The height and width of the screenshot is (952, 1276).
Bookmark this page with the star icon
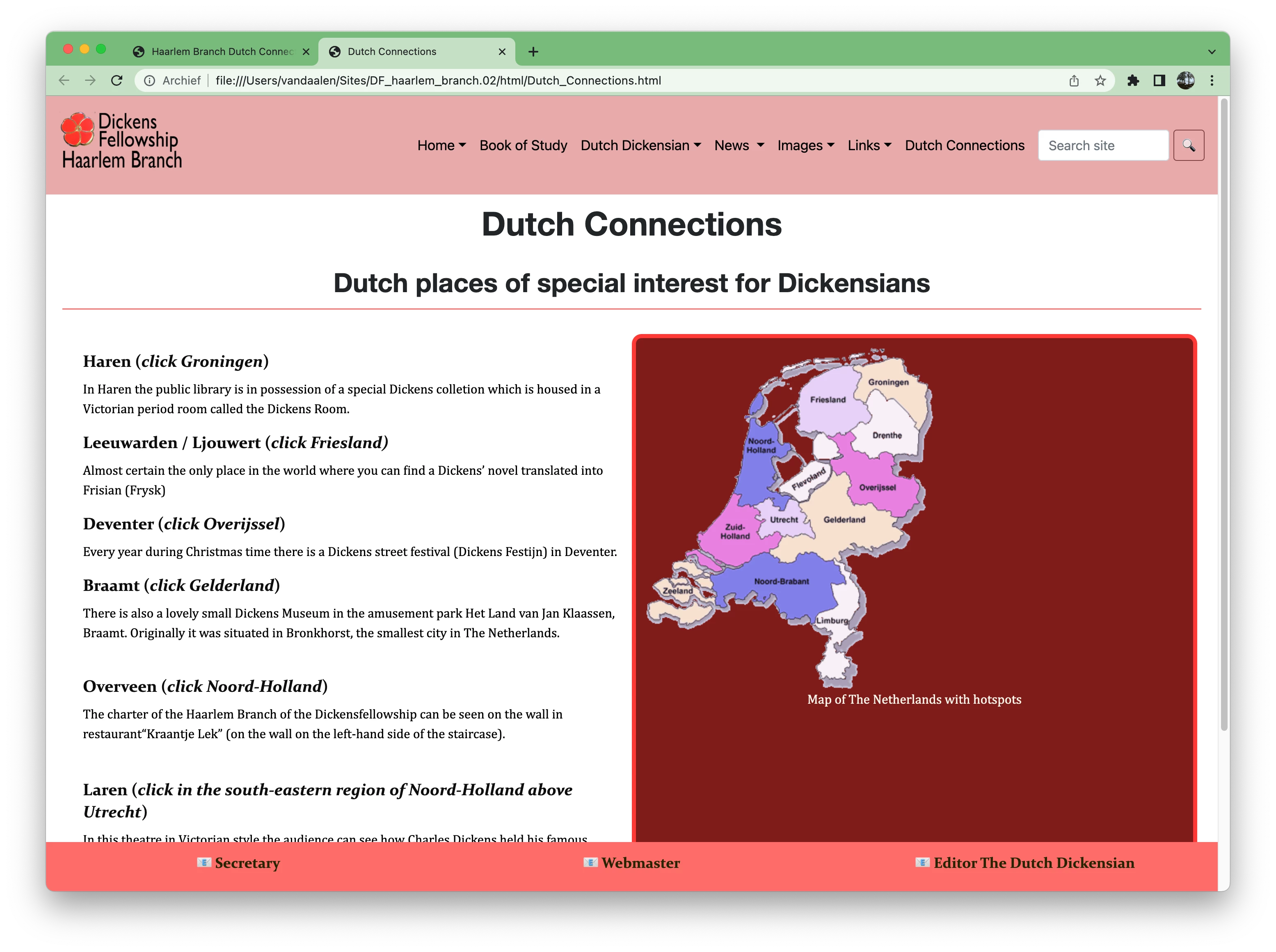[1100, 81]
